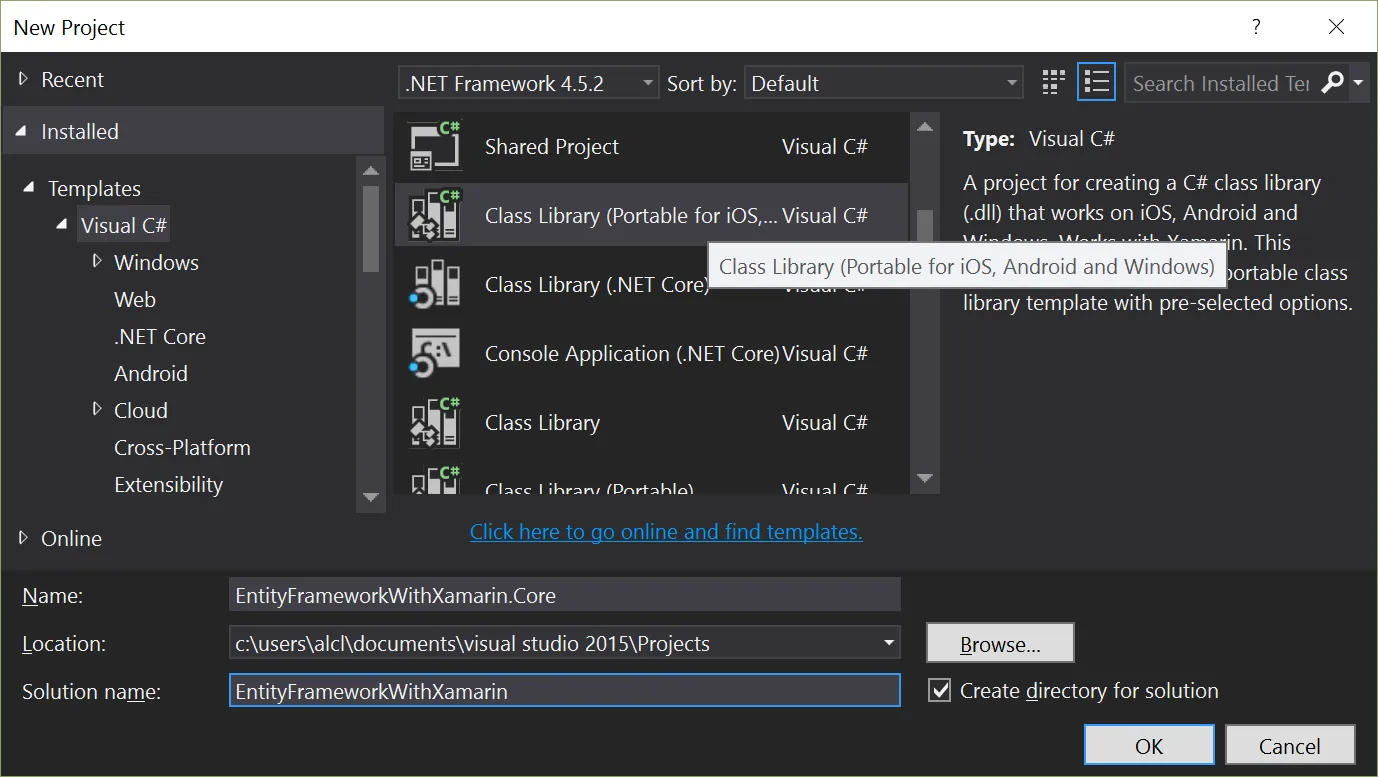The width and height of the screenshot is (1378, 777).
Task: Toggle Create directory for solution checkbox
Action: [x=939, y=691]
